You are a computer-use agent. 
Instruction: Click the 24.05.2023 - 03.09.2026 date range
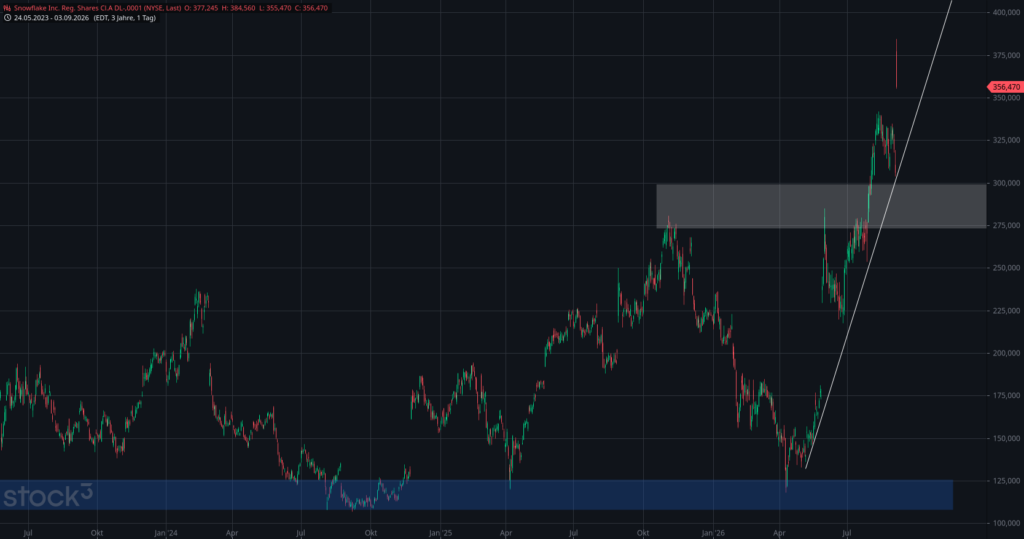tap(53, 18)
